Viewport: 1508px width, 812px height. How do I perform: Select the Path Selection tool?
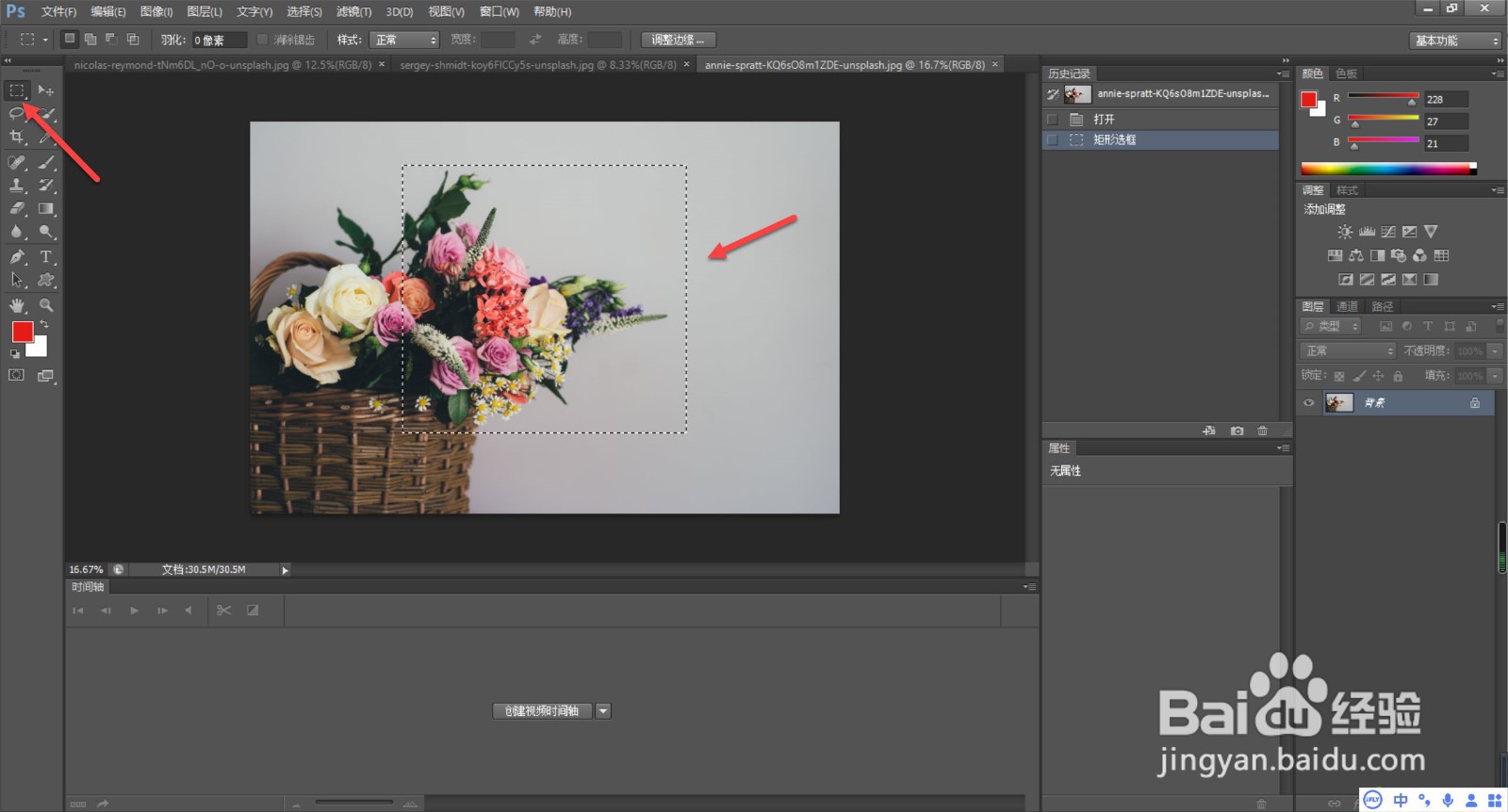[x=17, y=280]
